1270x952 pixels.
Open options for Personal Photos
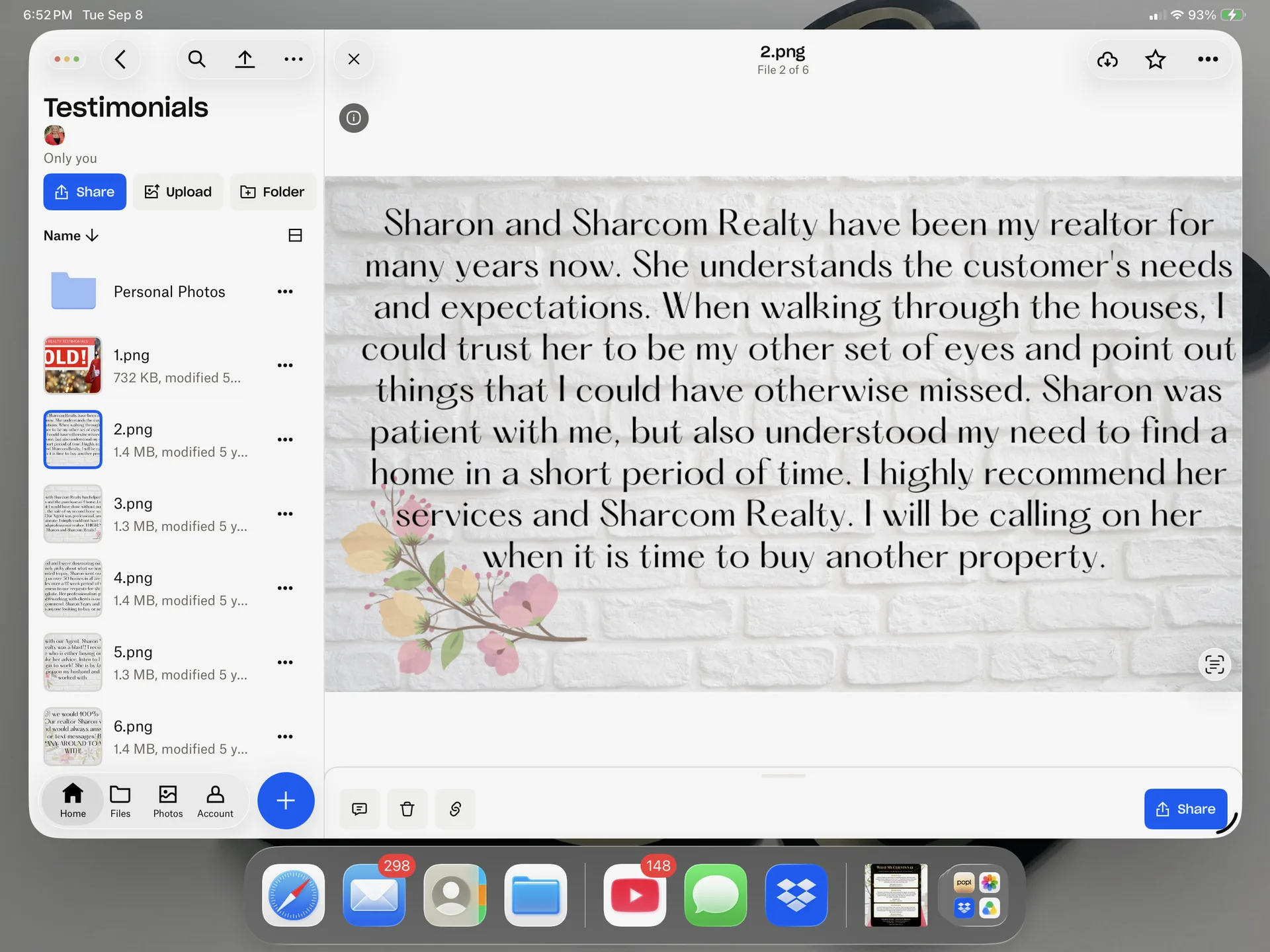coord(285,292)
